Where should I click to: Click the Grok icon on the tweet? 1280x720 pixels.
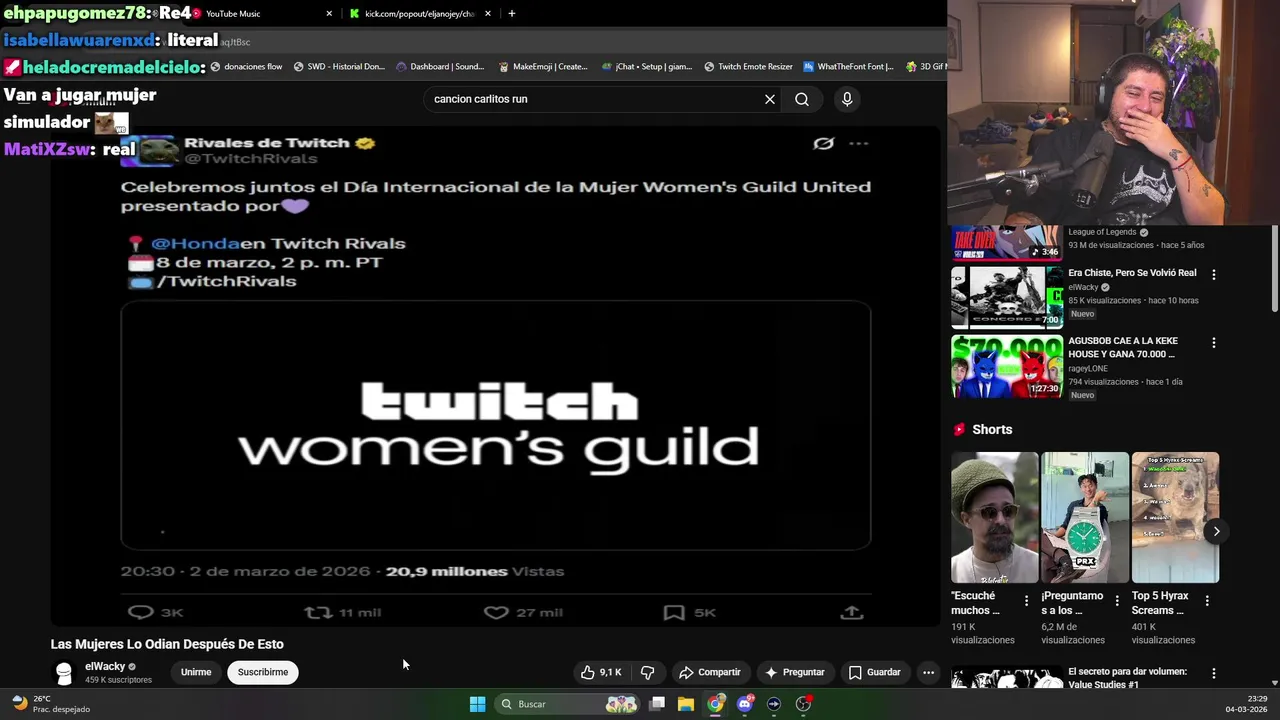point(823,144)
